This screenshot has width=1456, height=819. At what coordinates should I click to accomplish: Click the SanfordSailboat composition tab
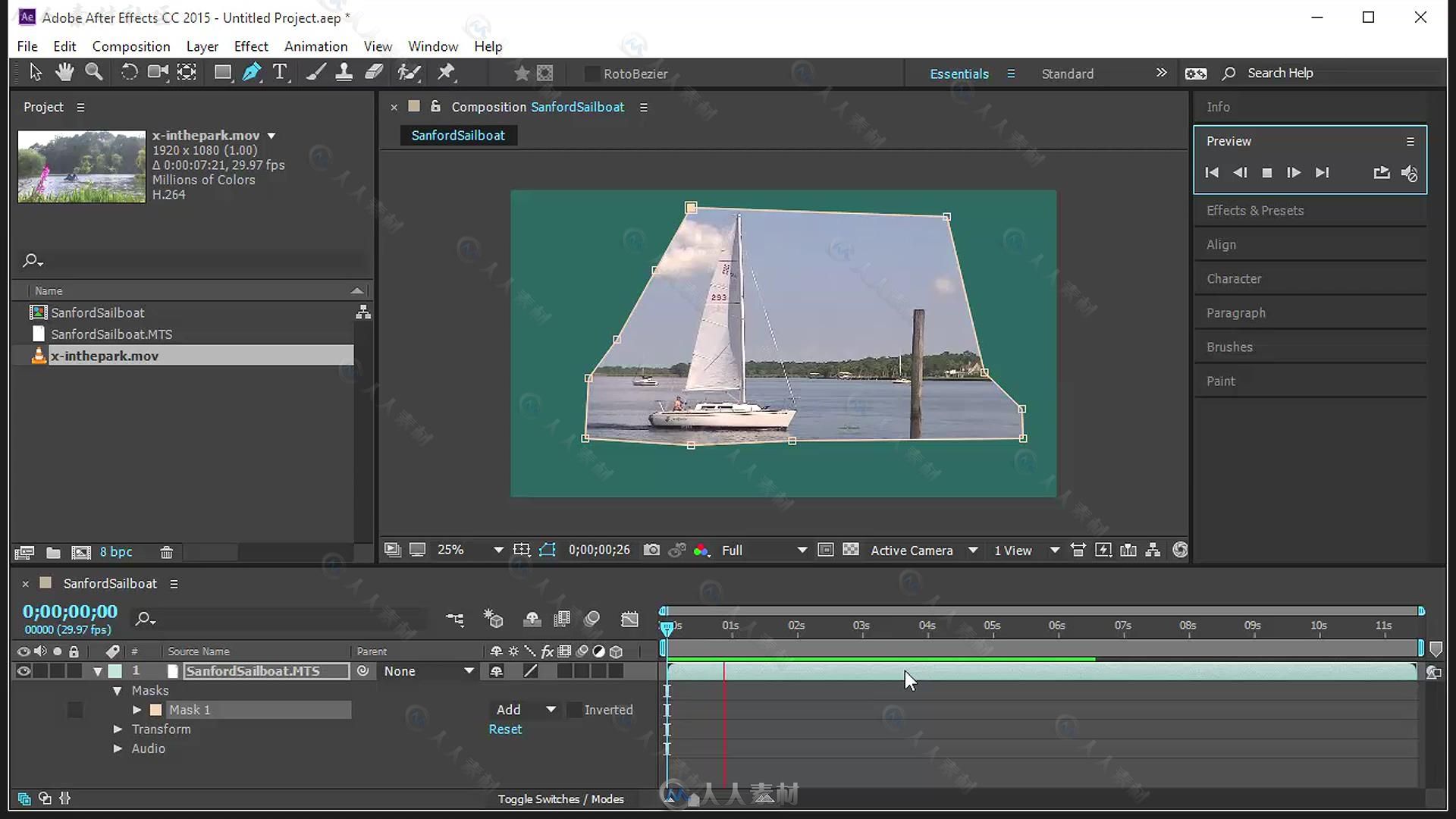point(457,135)
